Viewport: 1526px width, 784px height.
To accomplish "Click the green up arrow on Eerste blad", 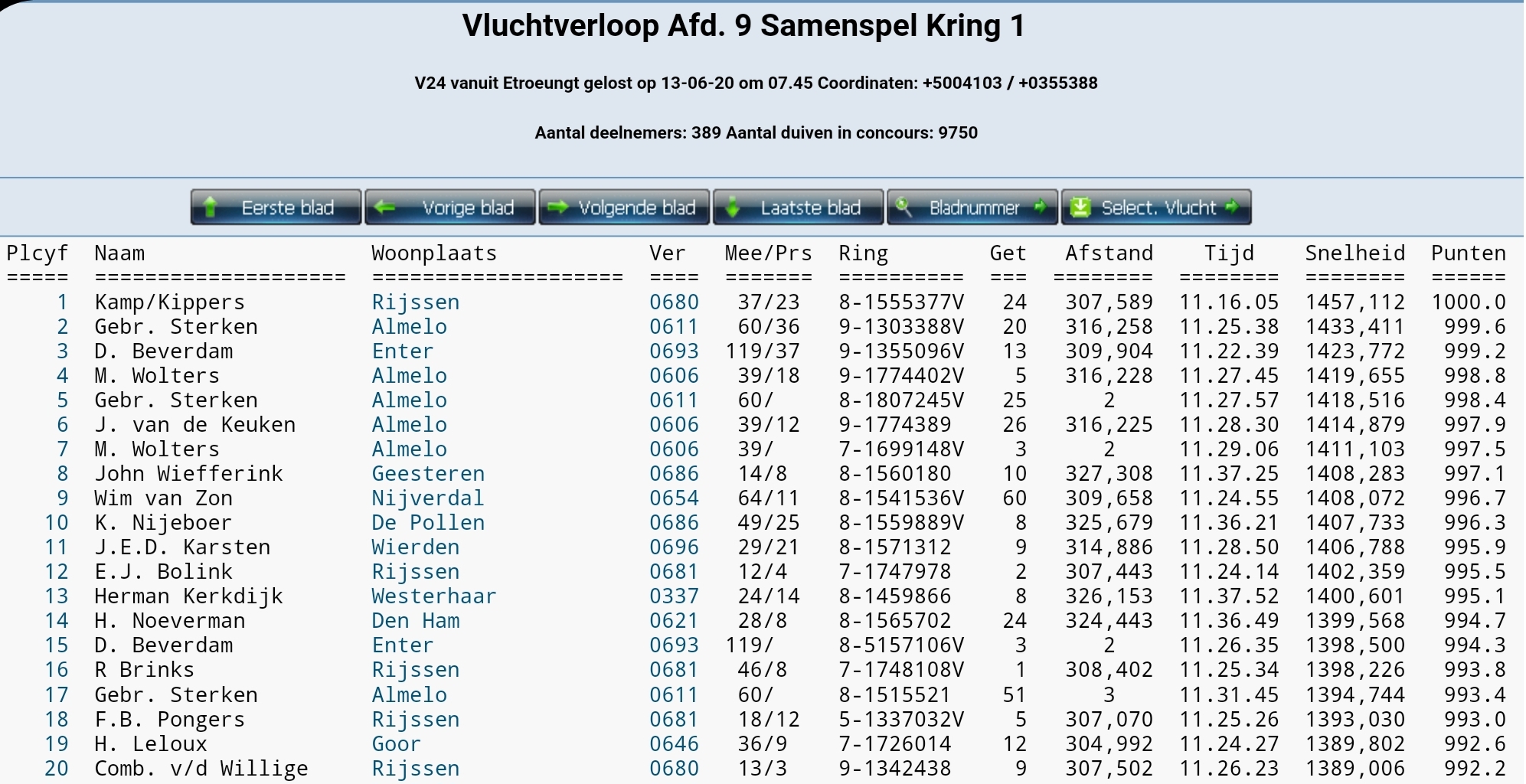I will (211, 207).
